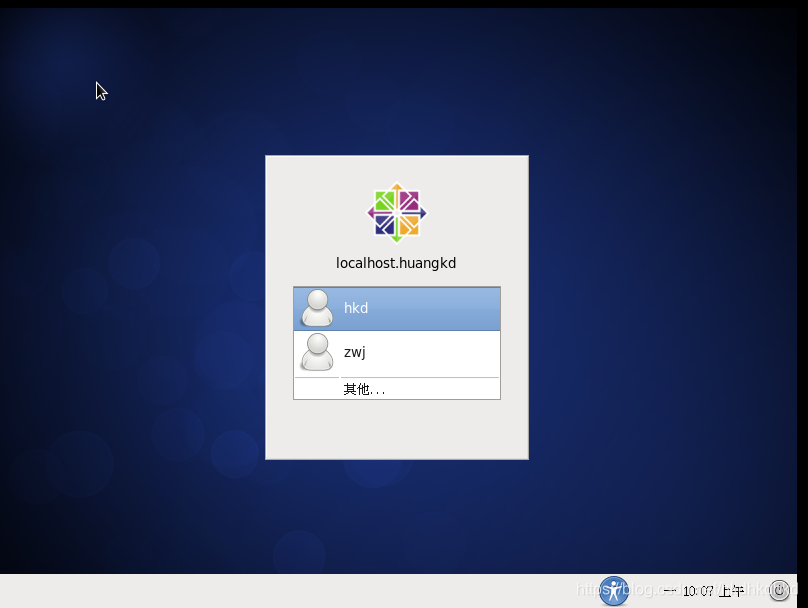Click the zwj user avatar icon
808x608 pixels.
[317, 352]
